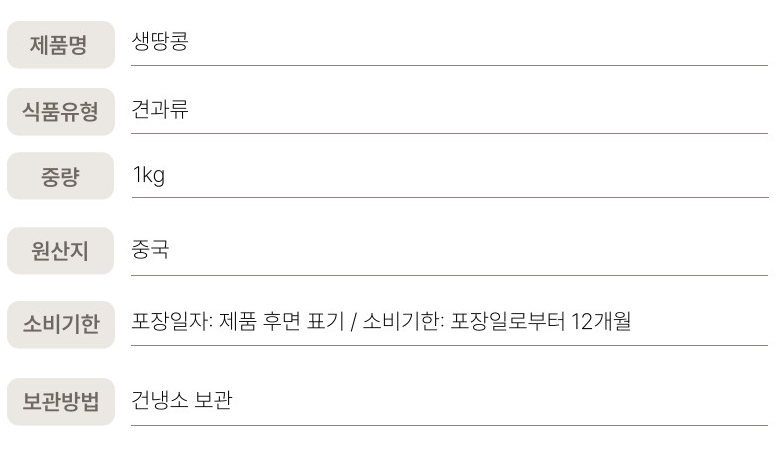Select the 원산지 label badge

(x=60, y=251)
